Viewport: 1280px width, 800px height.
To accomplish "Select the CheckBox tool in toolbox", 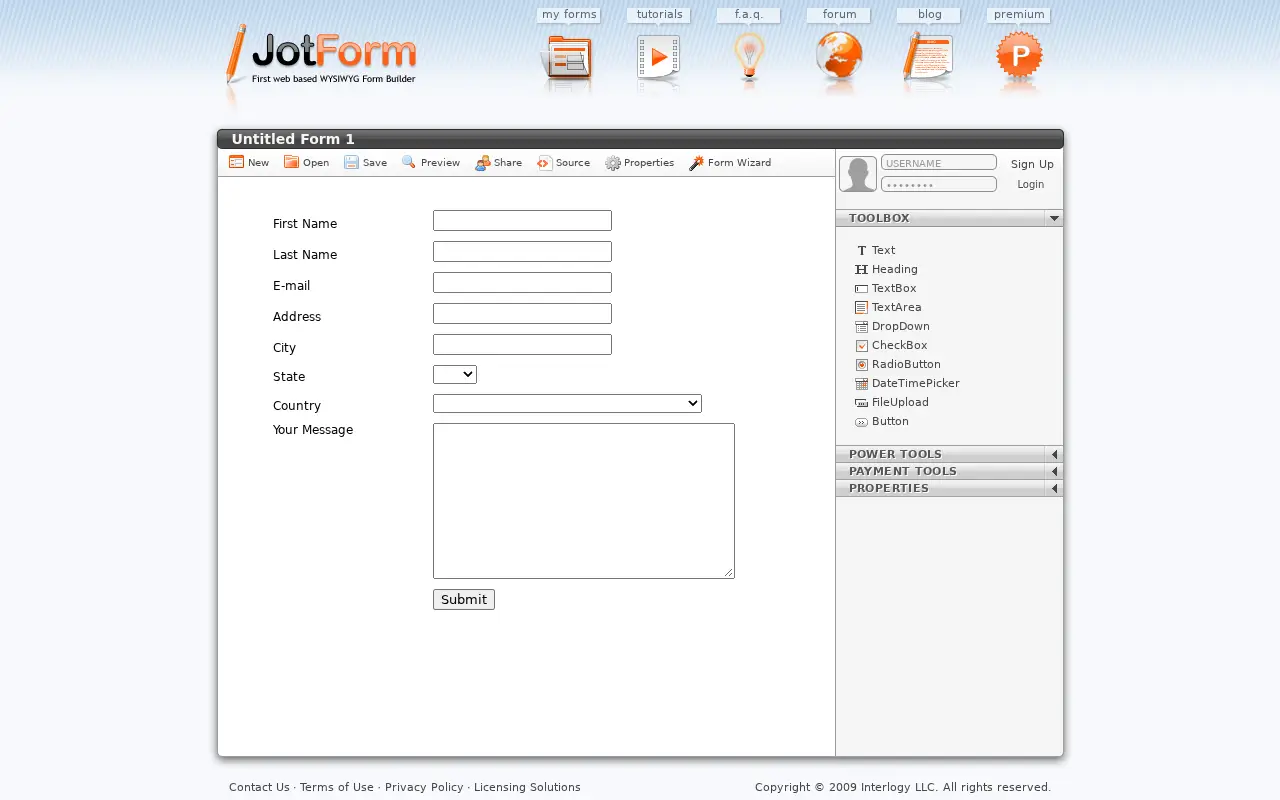I will tap(891, 345).
